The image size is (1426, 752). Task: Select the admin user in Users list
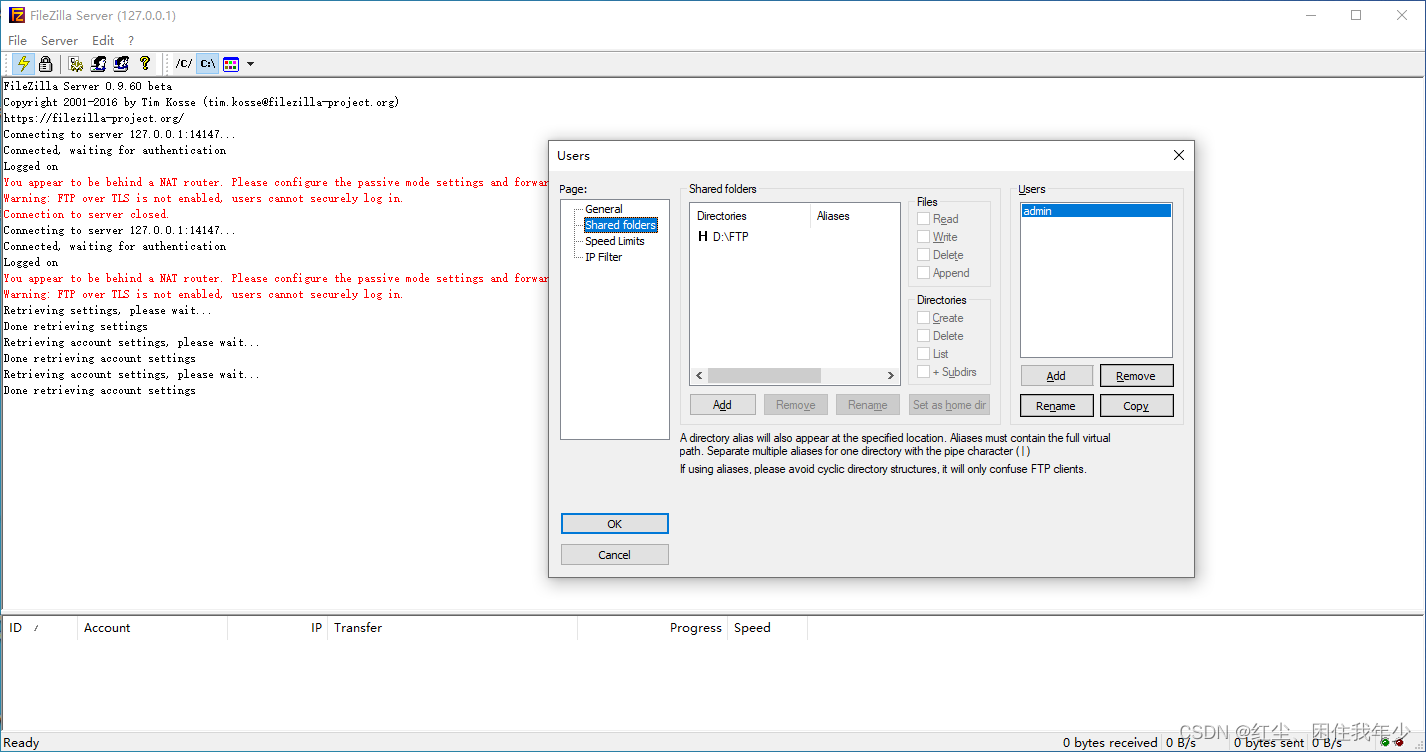(x=1096, y=211)
